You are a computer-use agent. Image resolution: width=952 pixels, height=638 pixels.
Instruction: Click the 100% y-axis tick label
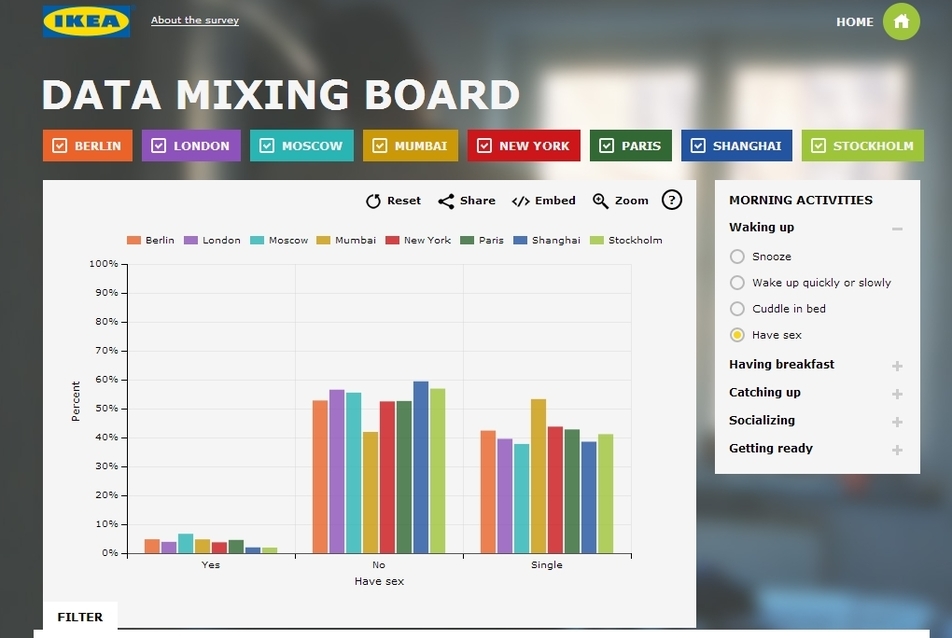[x=103, y=263]
